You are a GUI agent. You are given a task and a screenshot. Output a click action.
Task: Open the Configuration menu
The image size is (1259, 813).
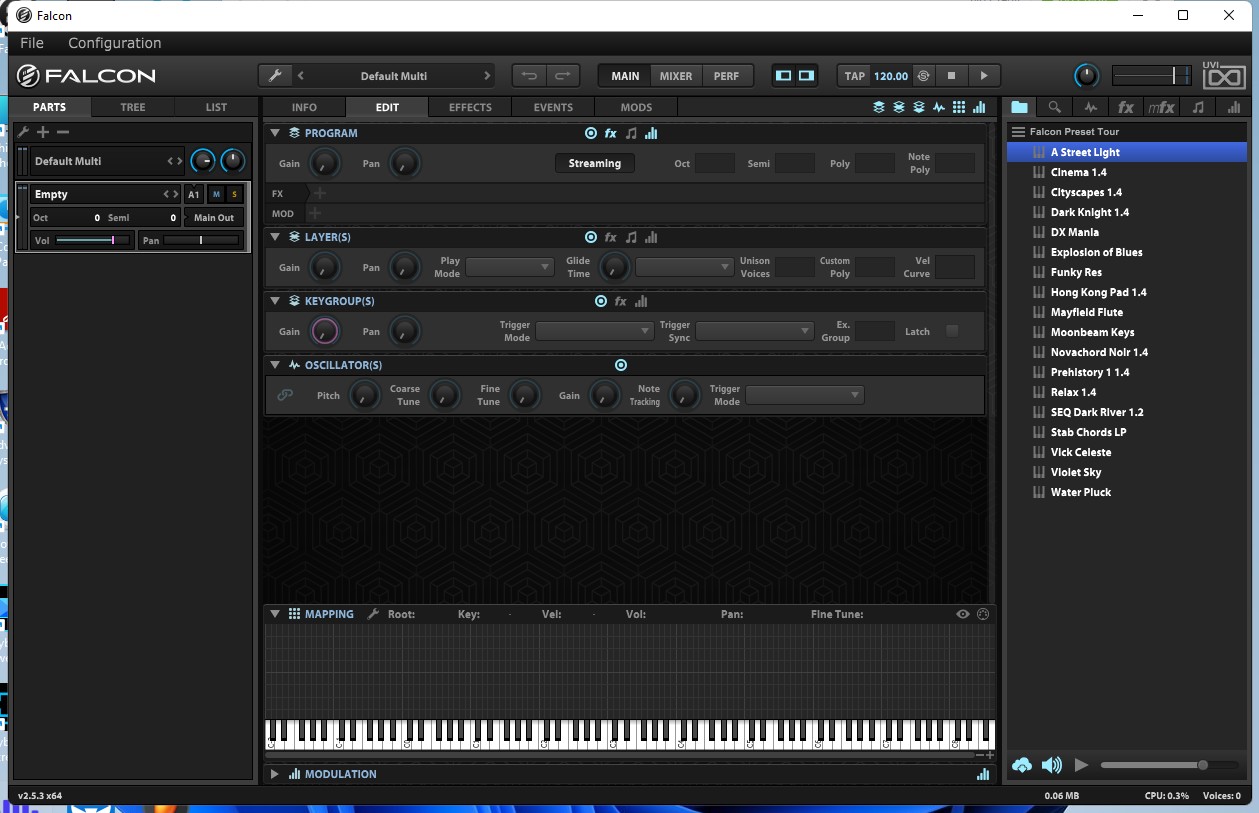click(115, 43)
